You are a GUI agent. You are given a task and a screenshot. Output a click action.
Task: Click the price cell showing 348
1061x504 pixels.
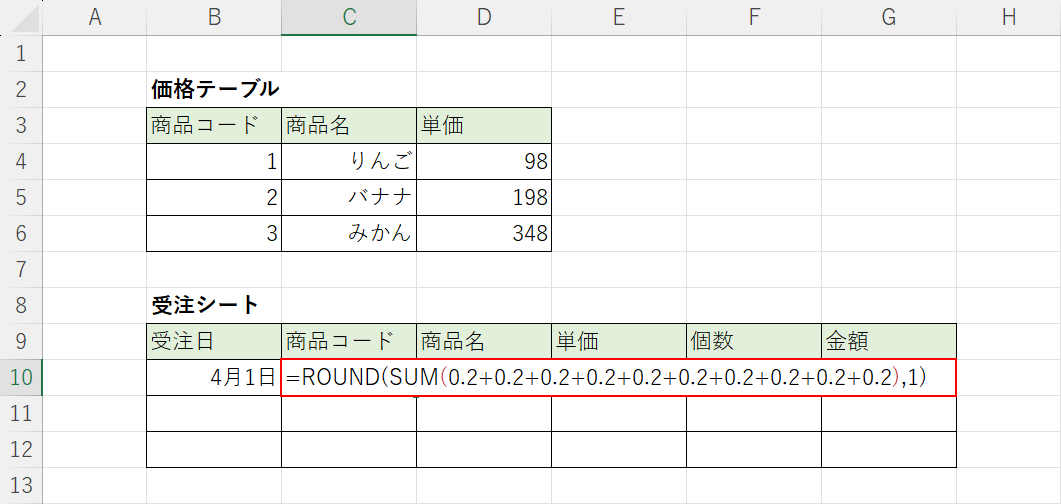click(484, 233)
